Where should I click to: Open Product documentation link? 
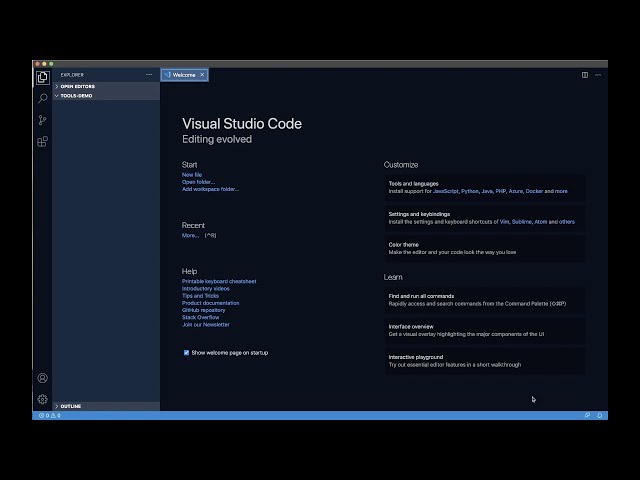pos(211,303)
